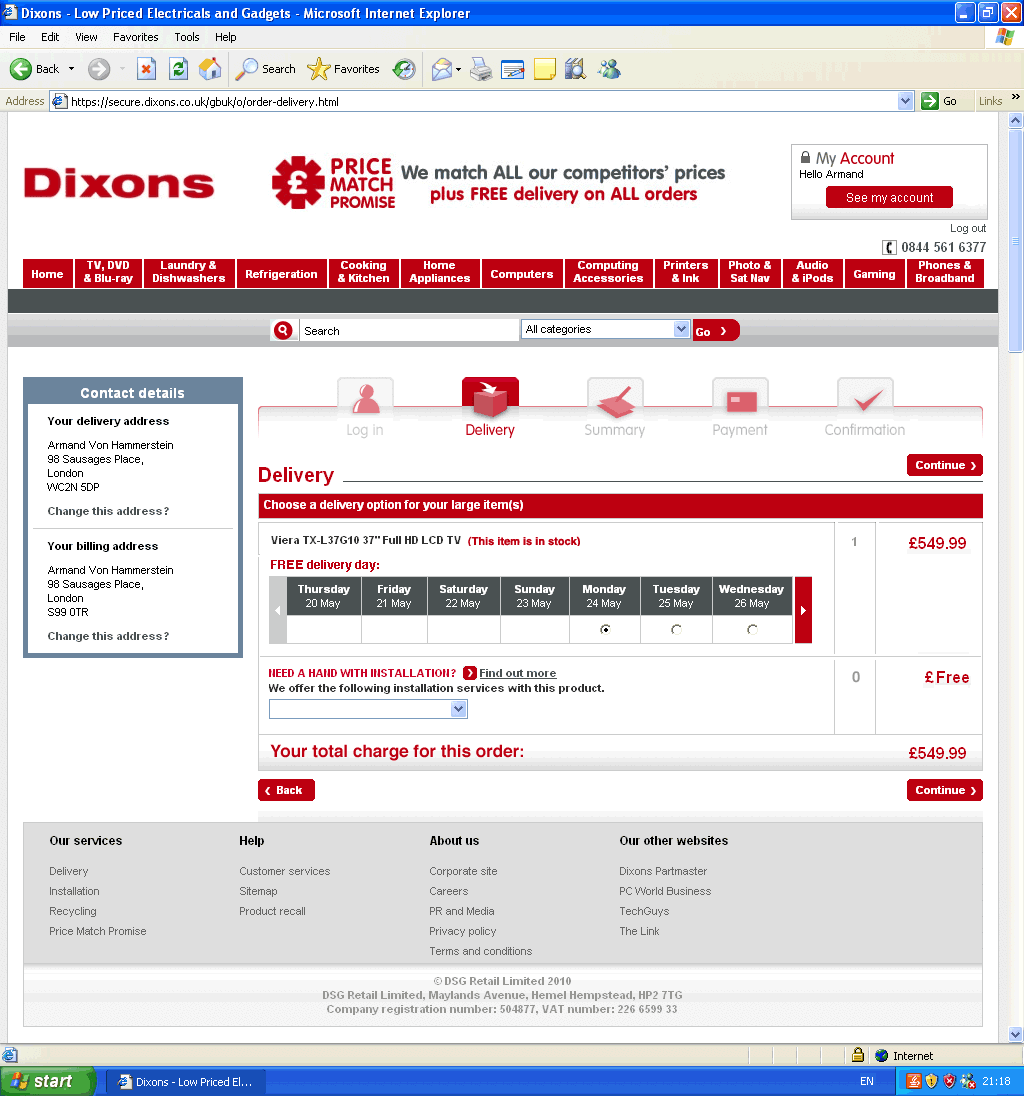The height and width of the screenshot is (1096, 1024).
Task: Click the EN language indicator in tray
Action: 867,1081
